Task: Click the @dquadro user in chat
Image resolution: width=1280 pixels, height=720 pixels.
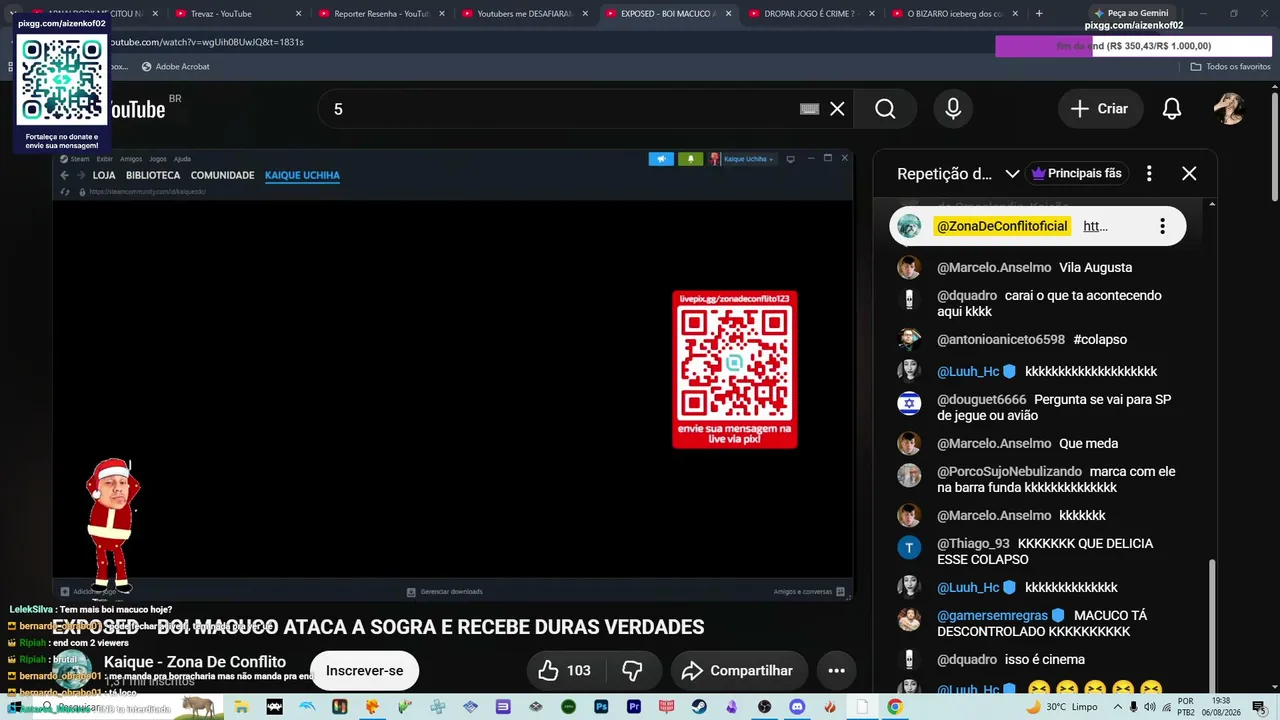Action: coord(967,295)
